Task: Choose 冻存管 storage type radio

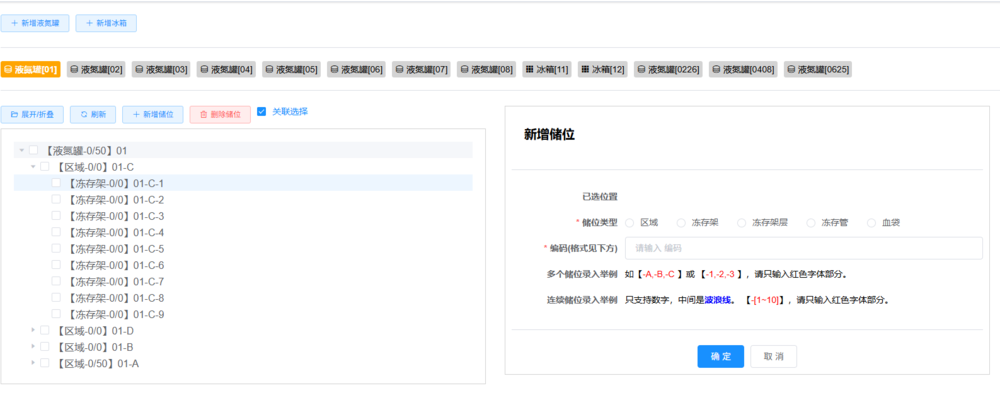Action: tap(811, 223)
